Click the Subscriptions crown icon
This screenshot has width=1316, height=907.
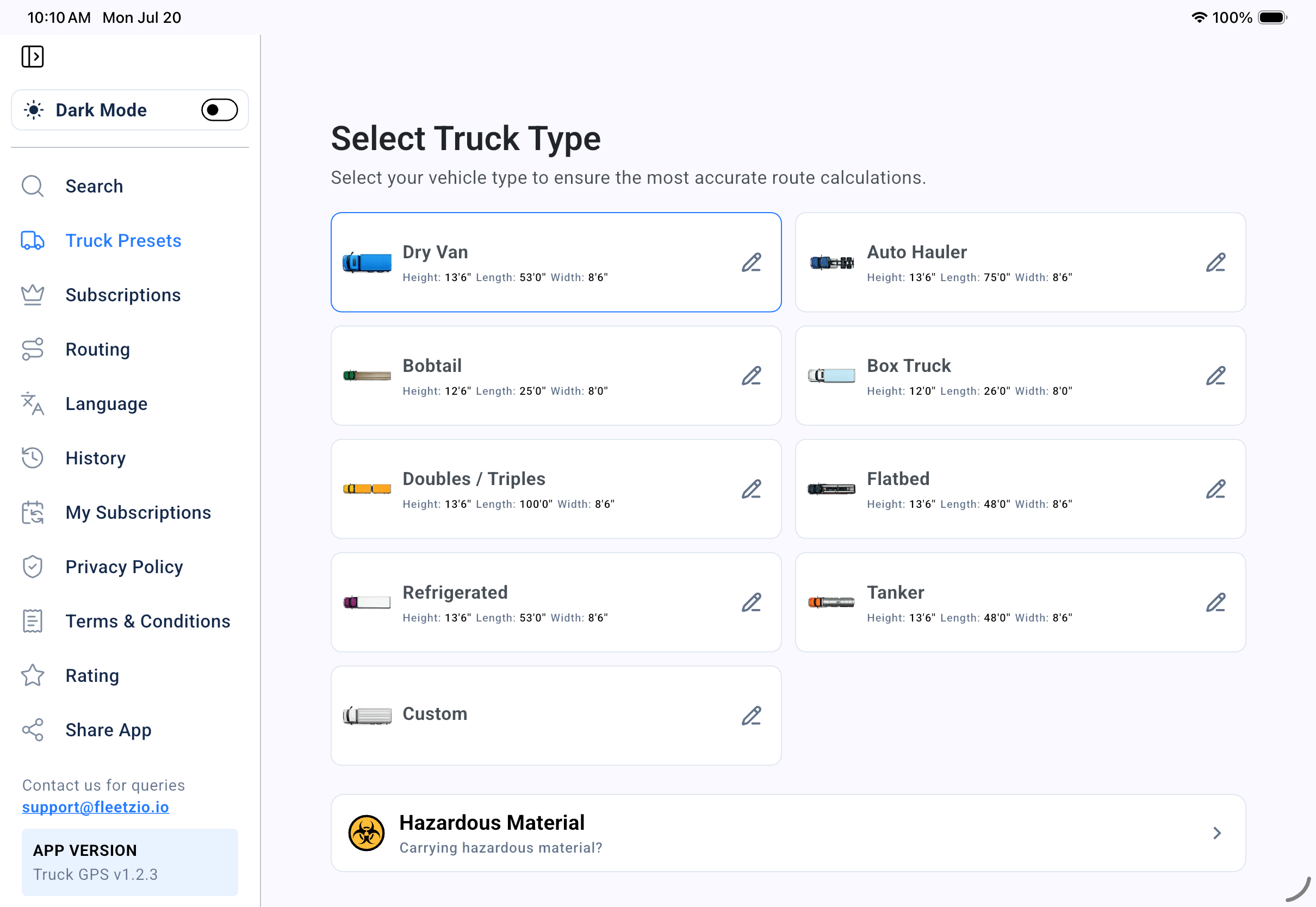tap(33, 294)
